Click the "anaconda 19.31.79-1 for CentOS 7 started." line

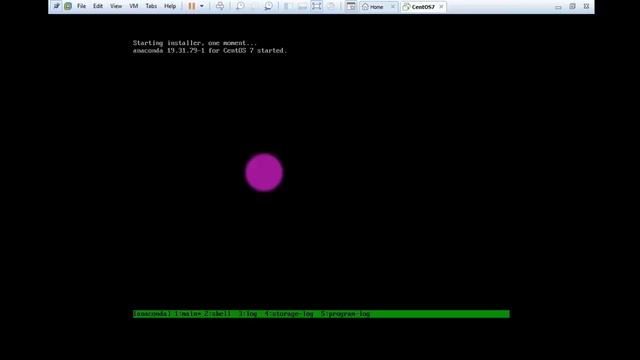[x=210, y=51]
